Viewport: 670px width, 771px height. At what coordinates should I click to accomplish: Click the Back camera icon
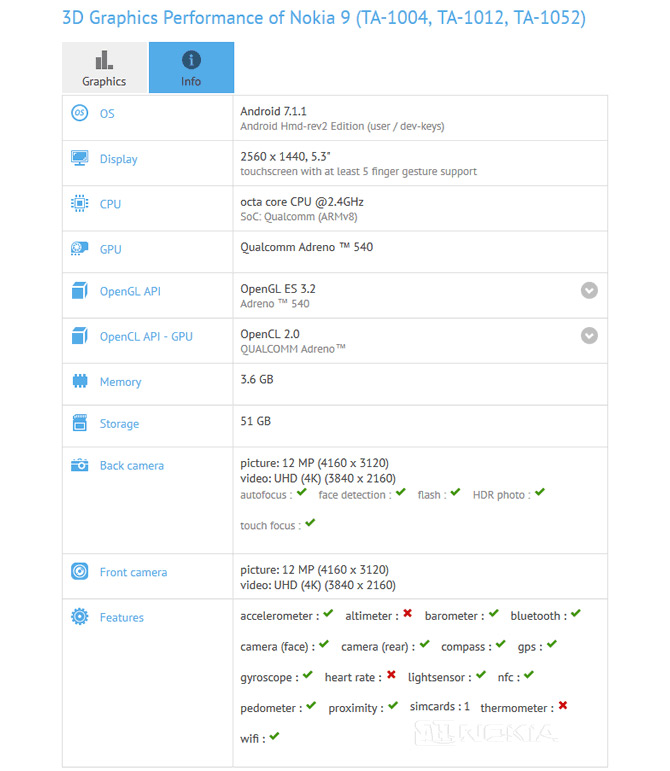pyautogui.click(x=80, y=465)
